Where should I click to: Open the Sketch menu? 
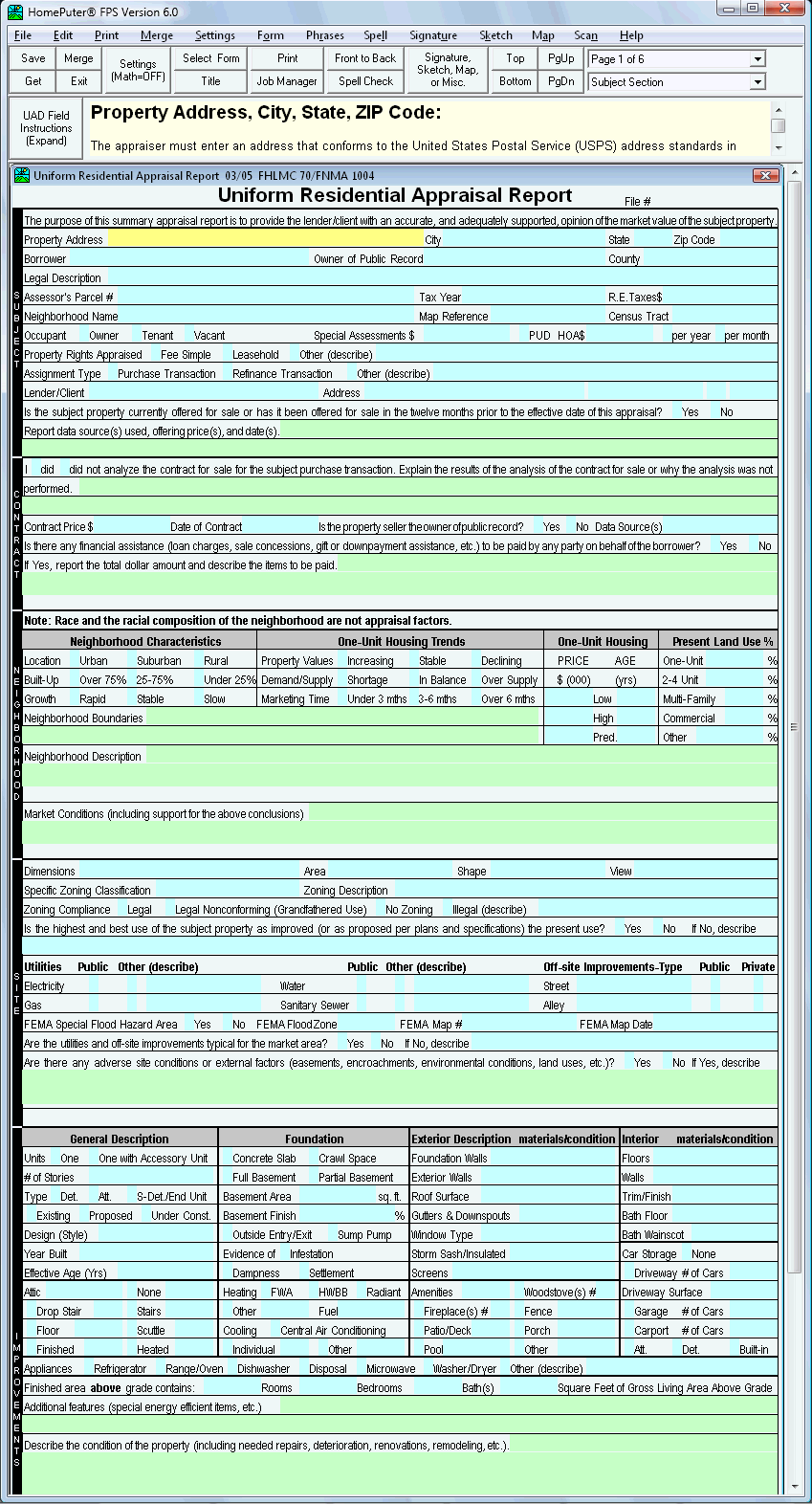[495, 35]
